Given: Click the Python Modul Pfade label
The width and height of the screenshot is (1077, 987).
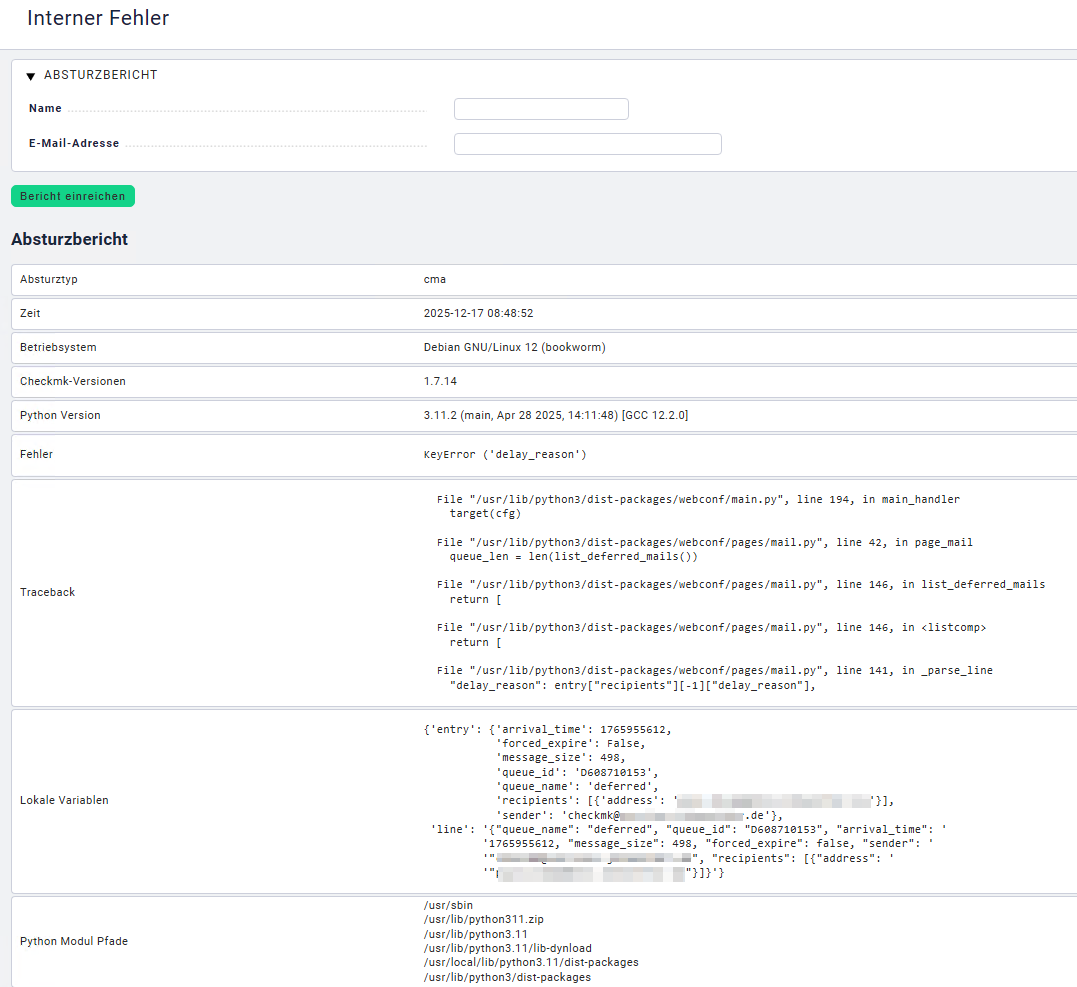Looking at the screenshot, I should (x=74, y=942).
